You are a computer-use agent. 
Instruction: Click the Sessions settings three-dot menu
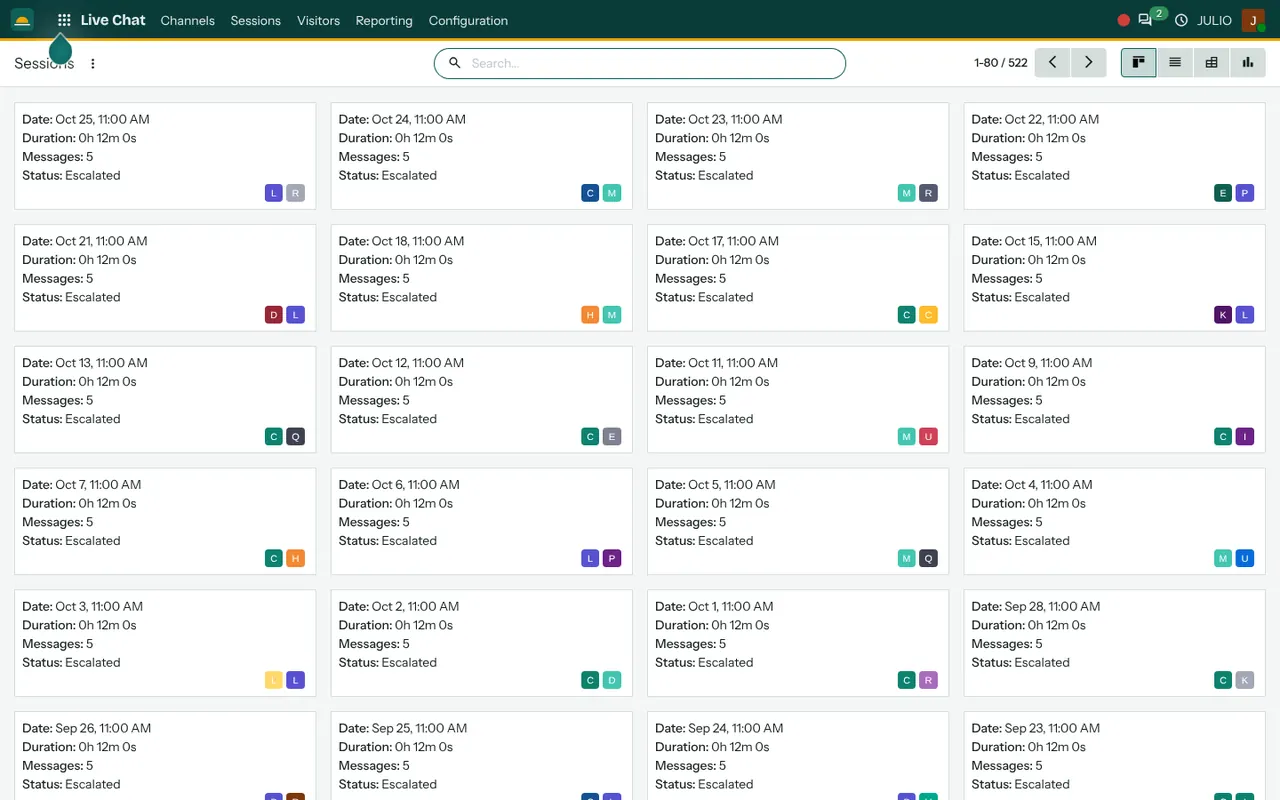(93, 63)
